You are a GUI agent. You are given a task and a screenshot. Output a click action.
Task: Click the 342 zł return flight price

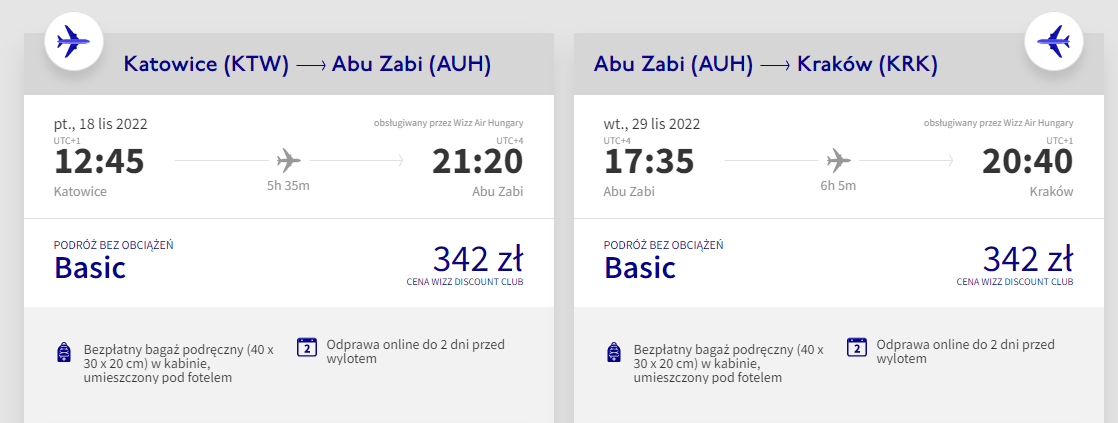(1028, 259)
